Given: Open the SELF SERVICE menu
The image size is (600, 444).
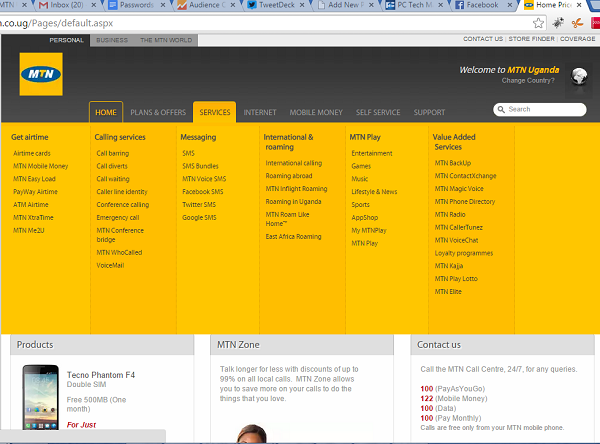Looking at the screenshot, I should (378, 112).
